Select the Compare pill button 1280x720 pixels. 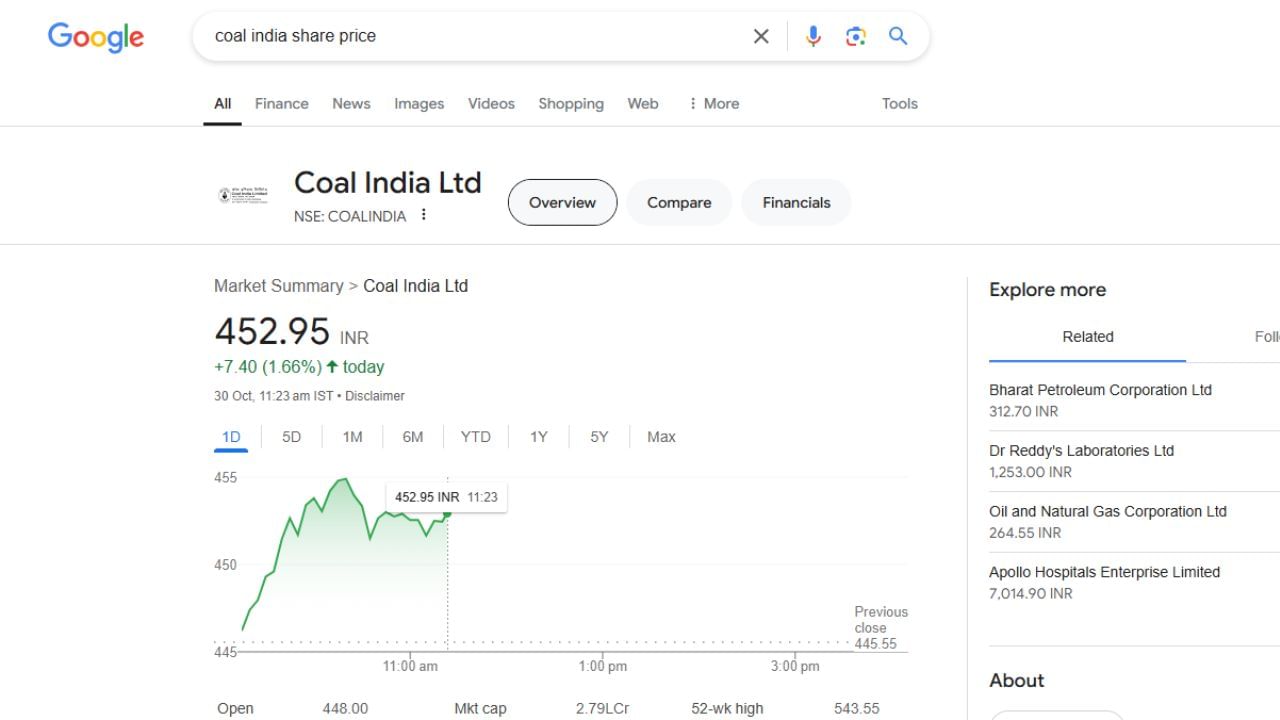tap(679, 202)
